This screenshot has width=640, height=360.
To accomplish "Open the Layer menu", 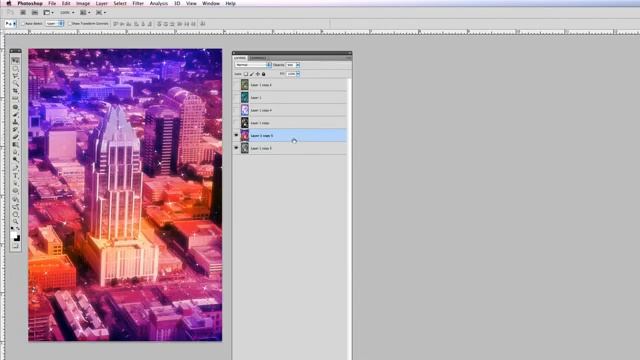I will pos(102,3).
